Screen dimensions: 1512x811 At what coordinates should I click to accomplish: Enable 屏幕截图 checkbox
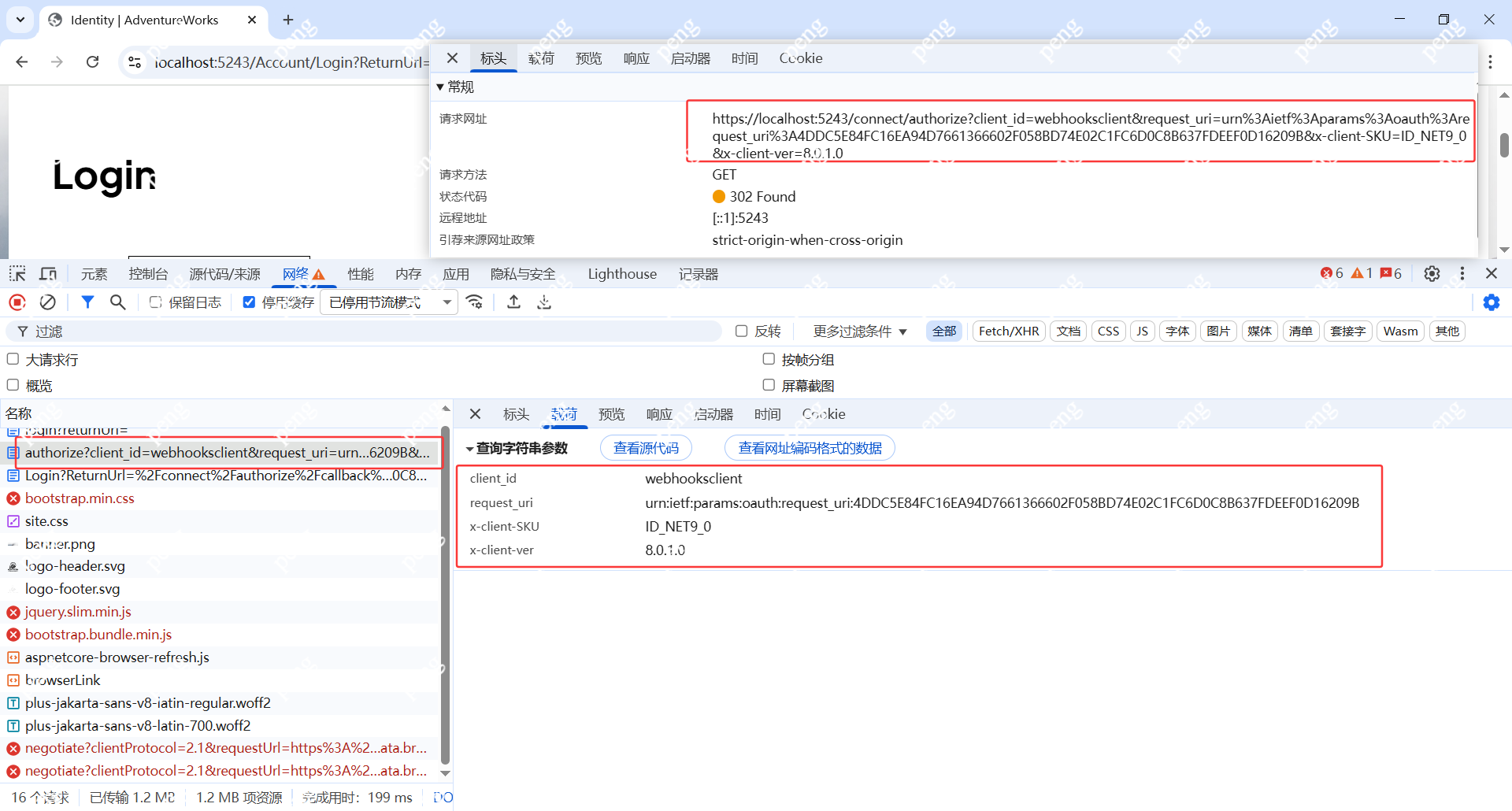click(769, 386)
